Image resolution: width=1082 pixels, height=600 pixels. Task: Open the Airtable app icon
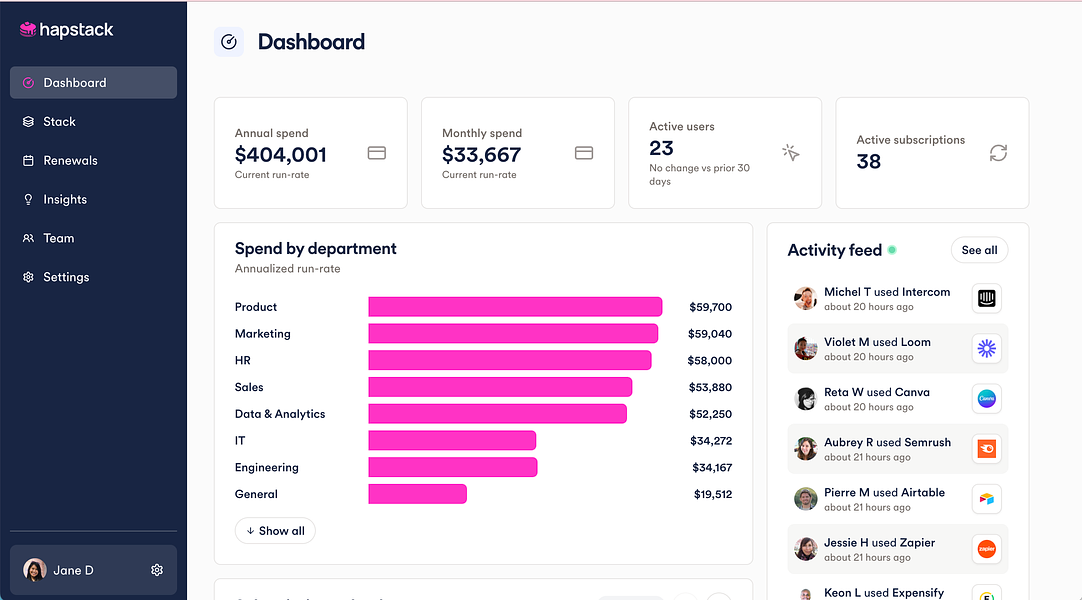[x=986, y=499]
